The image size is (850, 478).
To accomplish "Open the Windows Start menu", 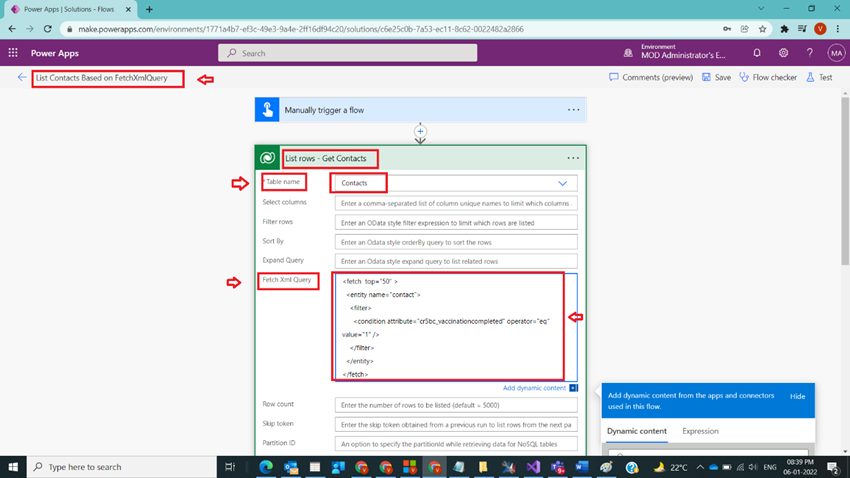I will pos(13,467).
